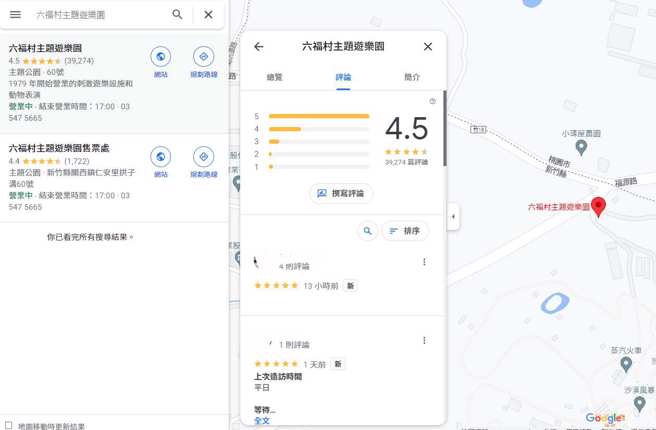
Task: Click the rating info icon above 4.5
Action: [x=433, y=101]
